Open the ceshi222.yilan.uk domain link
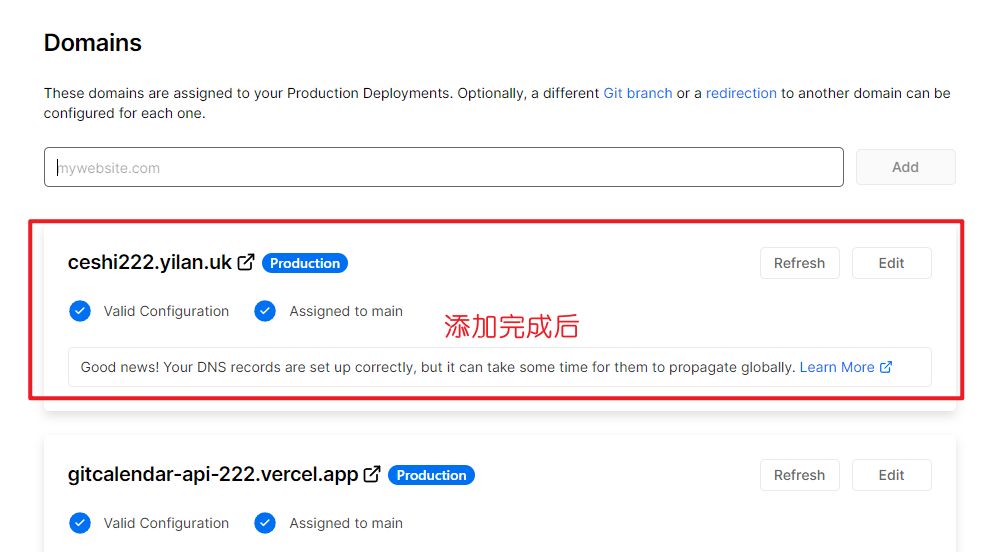Viewport: 997px width, 552px height. [150, 263]
